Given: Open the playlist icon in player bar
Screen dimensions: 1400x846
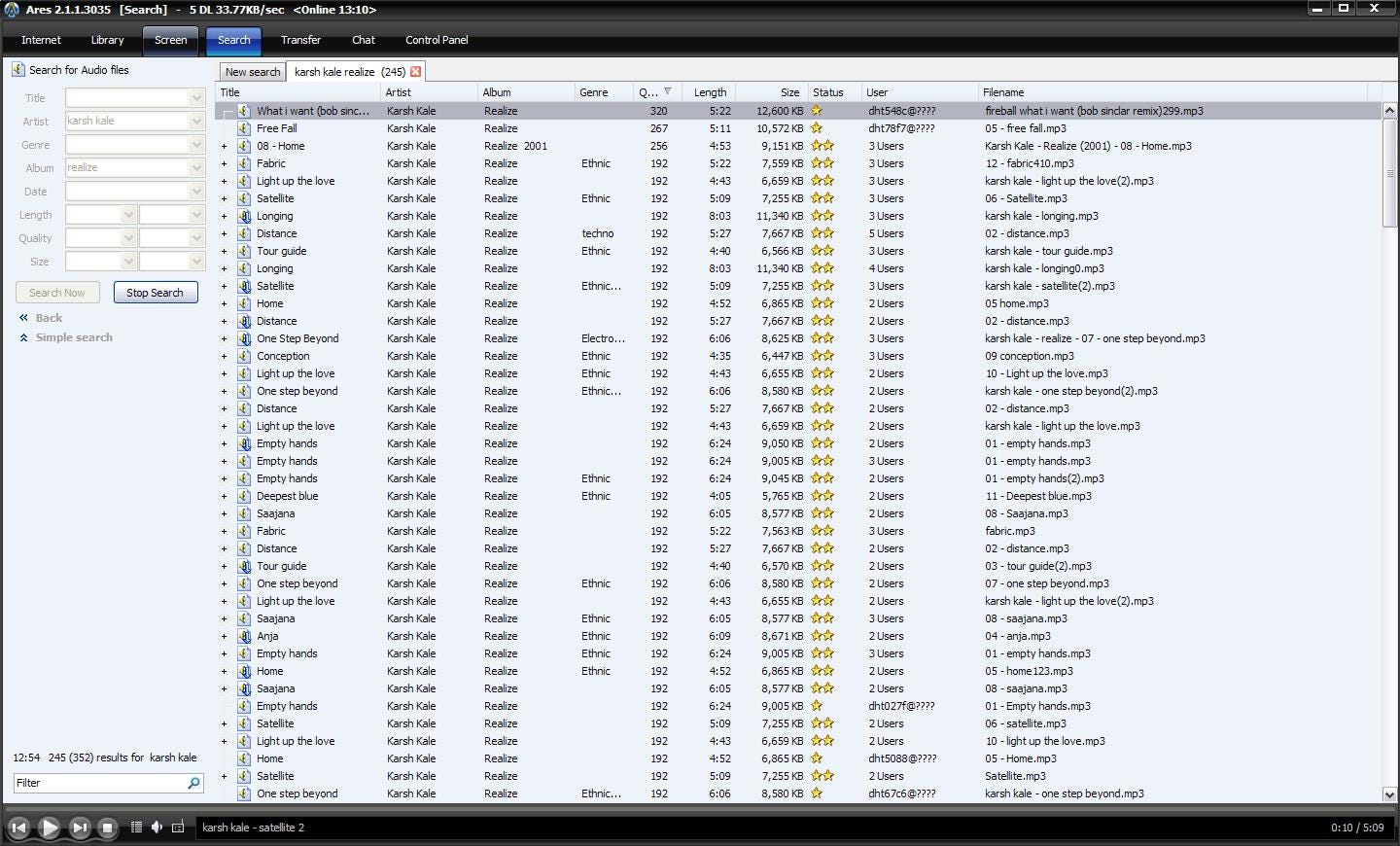Looking at the screenshot, I should coord(136,828).
